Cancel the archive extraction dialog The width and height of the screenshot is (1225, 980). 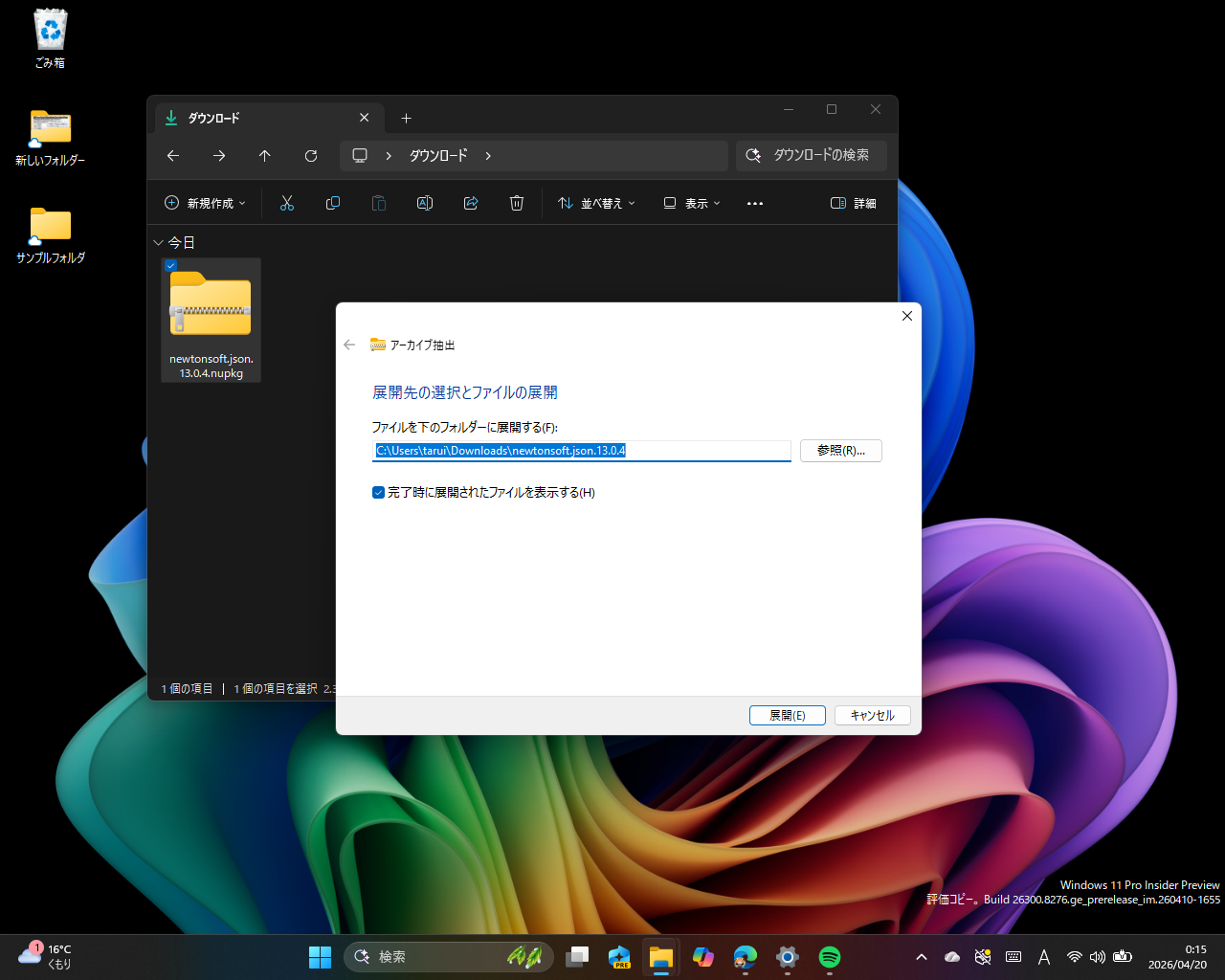point(873,715)
